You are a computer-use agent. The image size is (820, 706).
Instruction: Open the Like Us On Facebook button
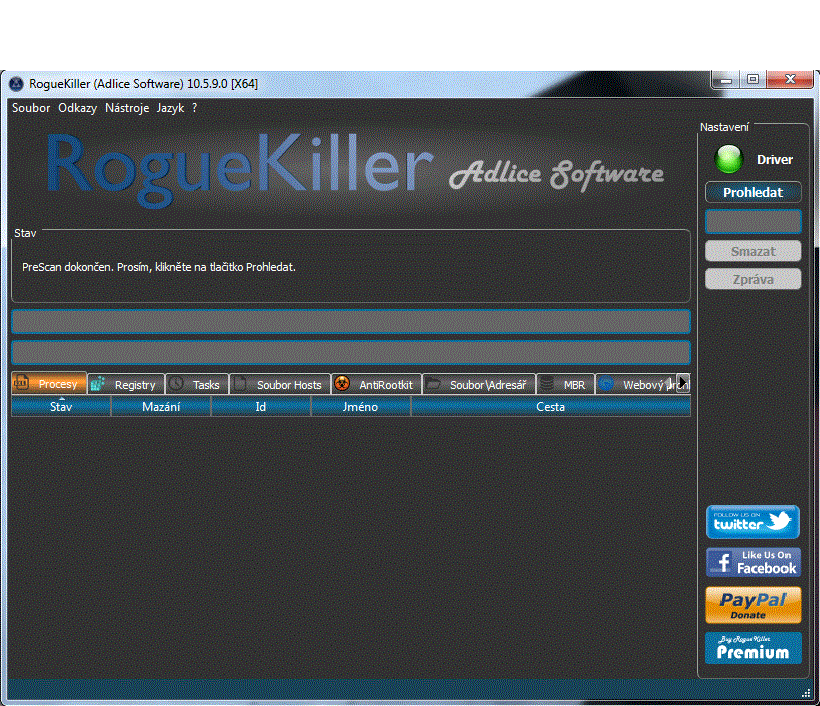(x=753, y=562)
